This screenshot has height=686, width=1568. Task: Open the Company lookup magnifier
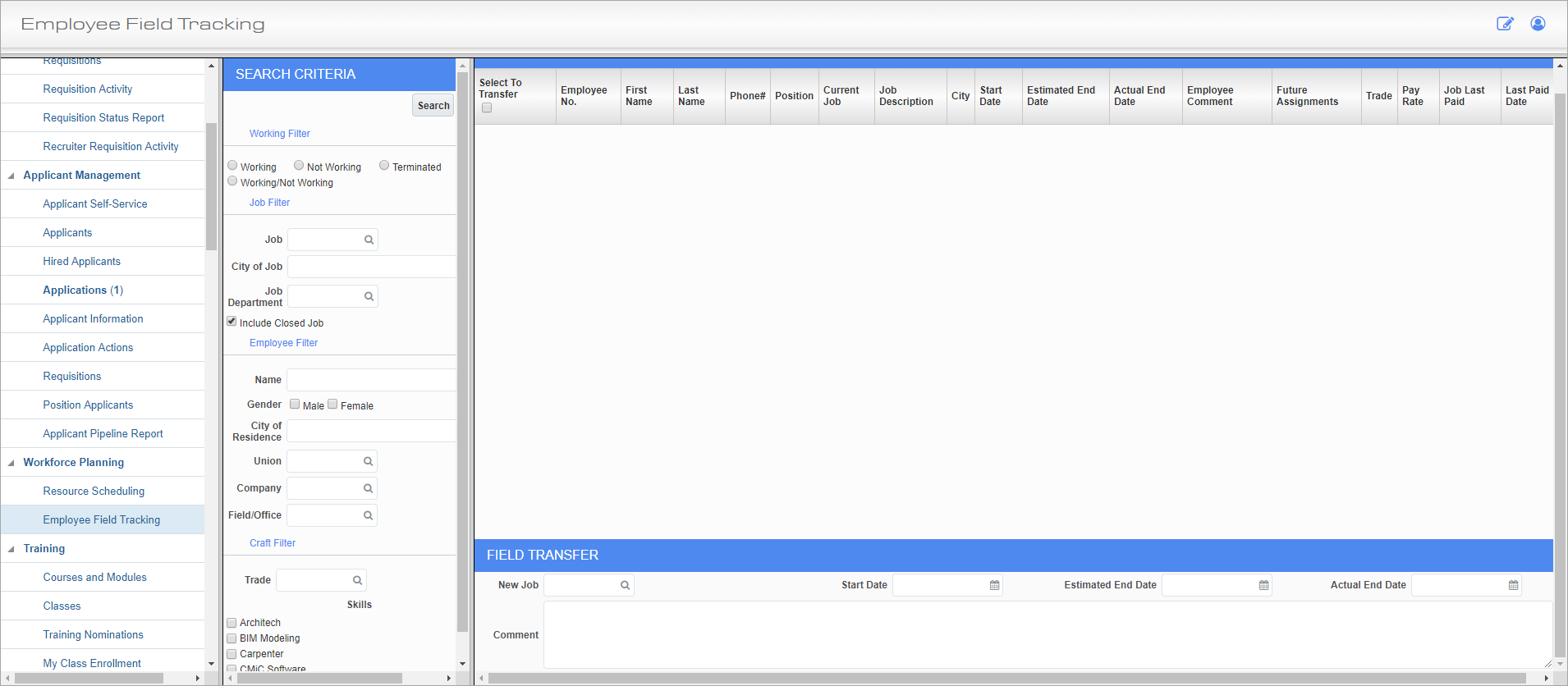pos(368,488)
